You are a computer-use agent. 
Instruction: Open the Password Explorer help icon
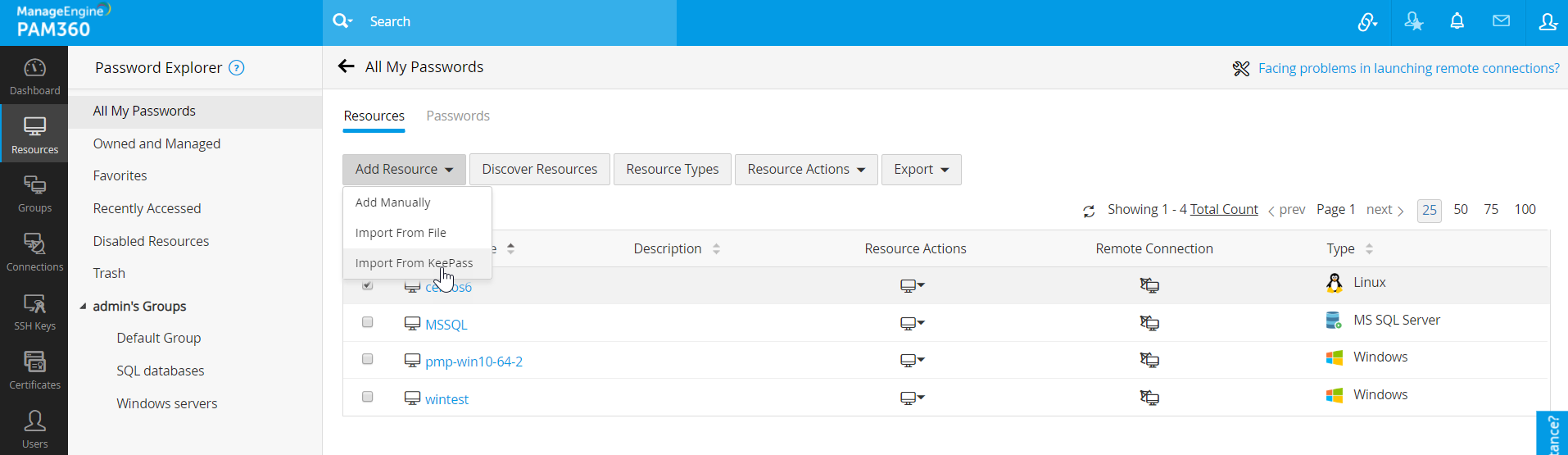(237, 68)
